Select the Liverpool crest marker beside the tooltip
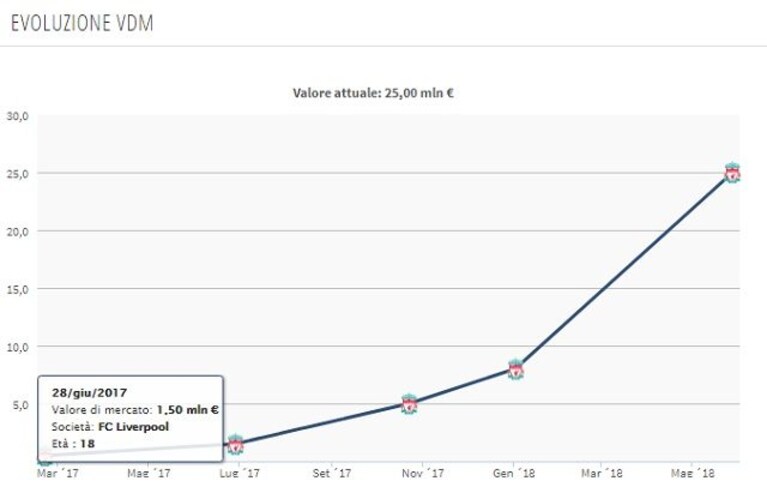Screen dimensions: 767x493 235,444
